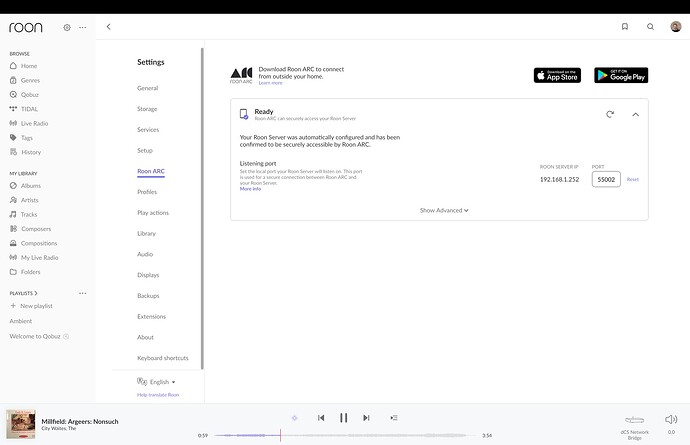The height and width of the screenshot is (445, 690).
Task: Create a New playlist
Action: 31,306
